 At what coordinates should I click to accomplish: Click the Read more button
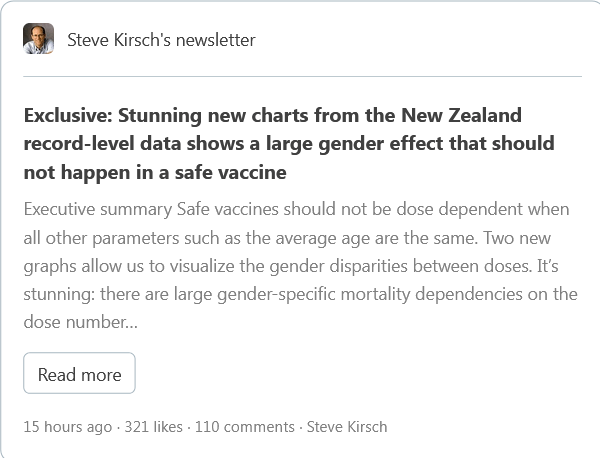pyautogui.click(x=79, y=374)
